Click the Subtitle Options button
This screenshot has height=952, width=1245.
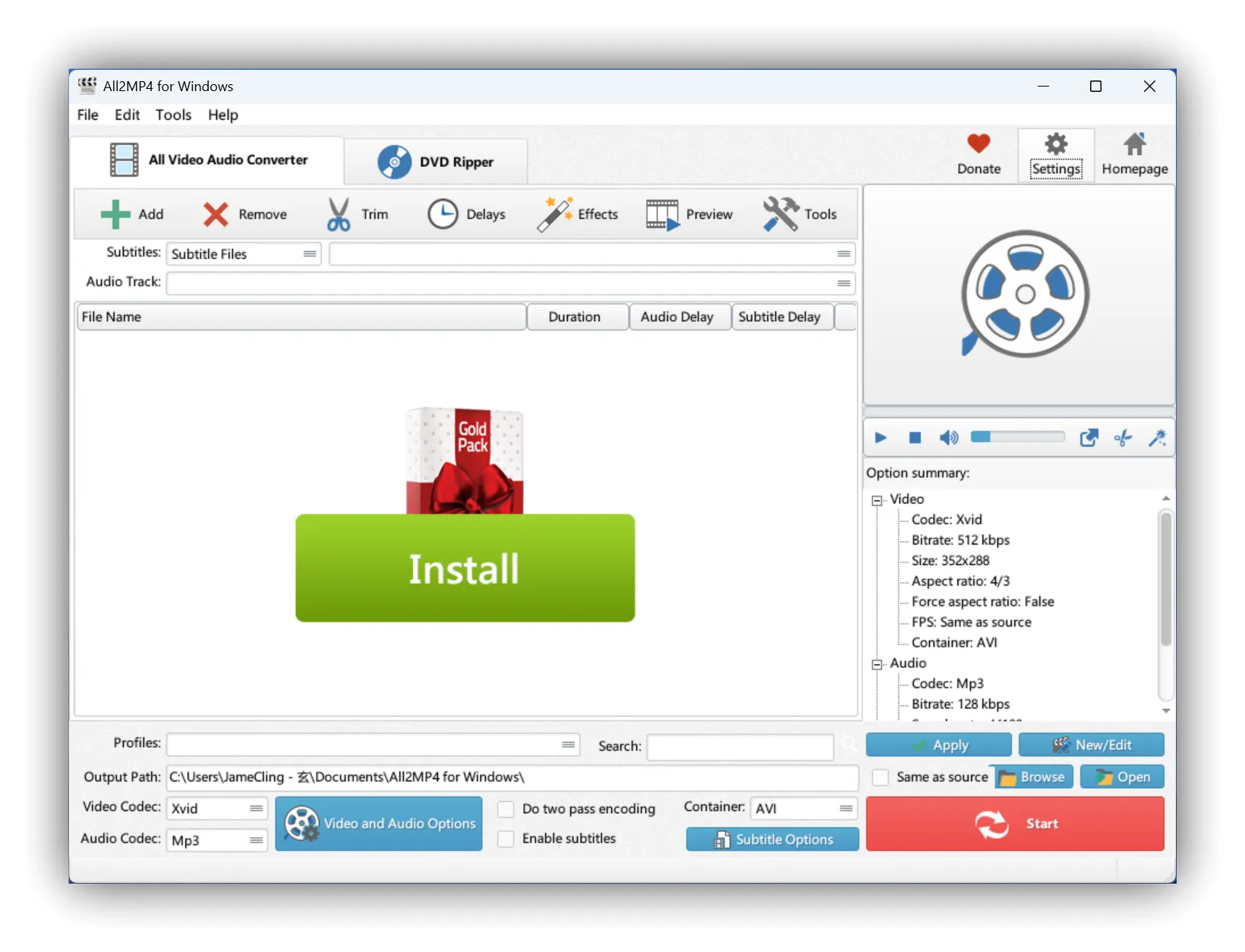(x=773, y=840)
